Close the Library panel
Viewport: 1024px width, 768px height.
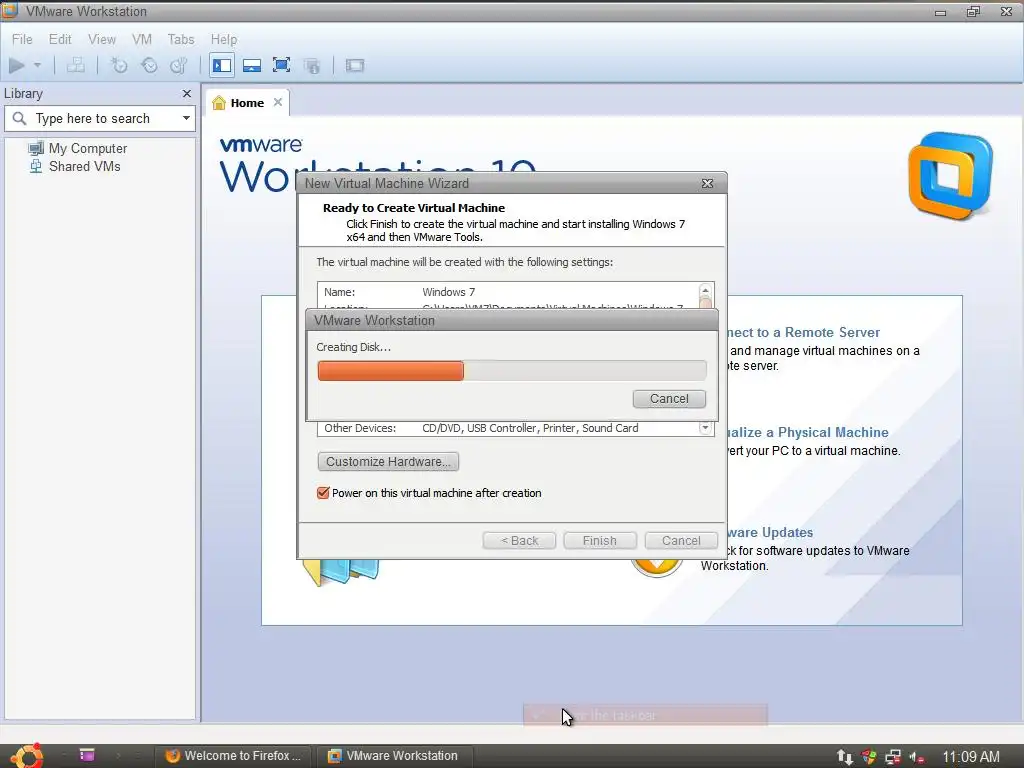coord(187,93)
